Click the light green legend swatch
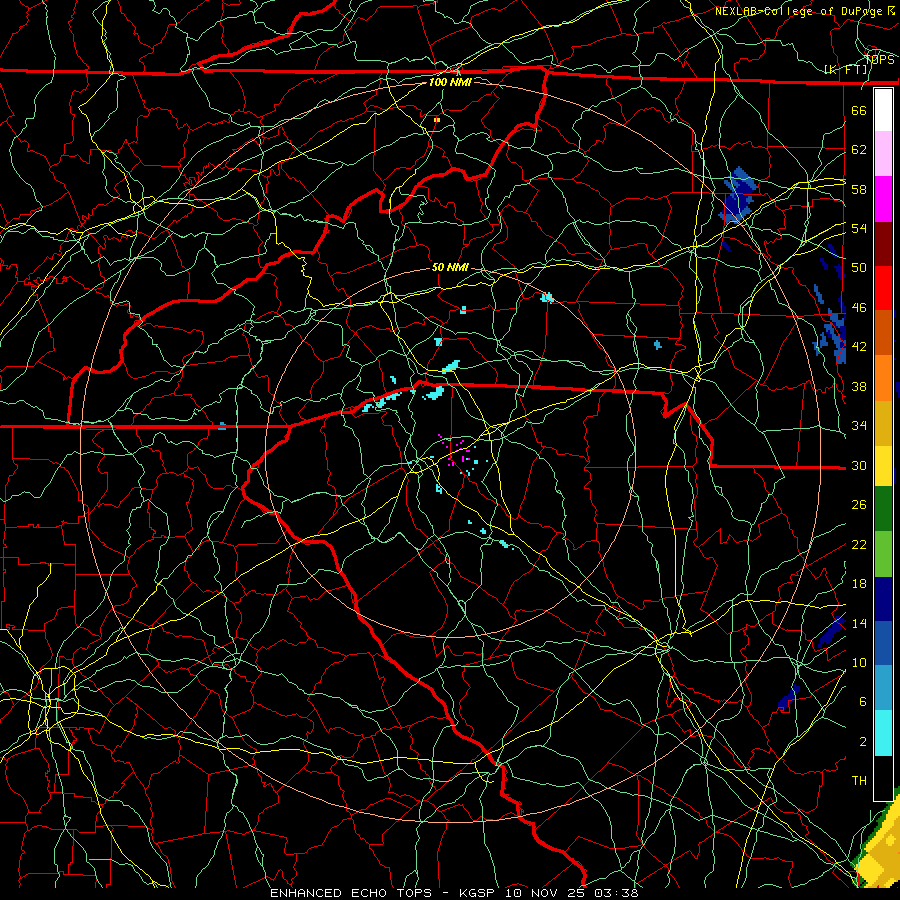The height and width of the screenshot is (900, 900). pos(883,554)
